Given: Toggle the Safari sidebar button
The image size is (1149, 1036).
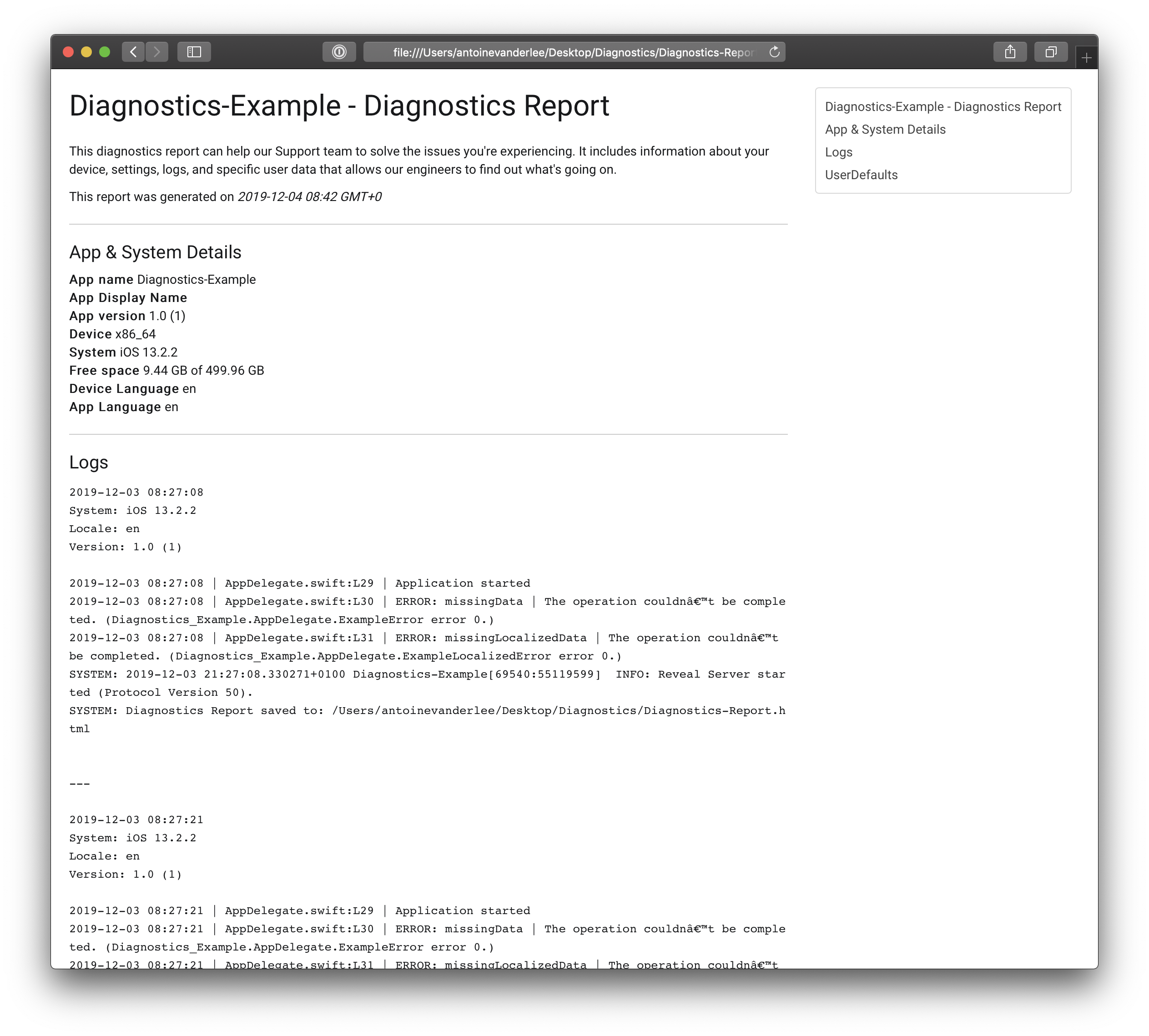Looking at the screenshot, I should (194, 52).
